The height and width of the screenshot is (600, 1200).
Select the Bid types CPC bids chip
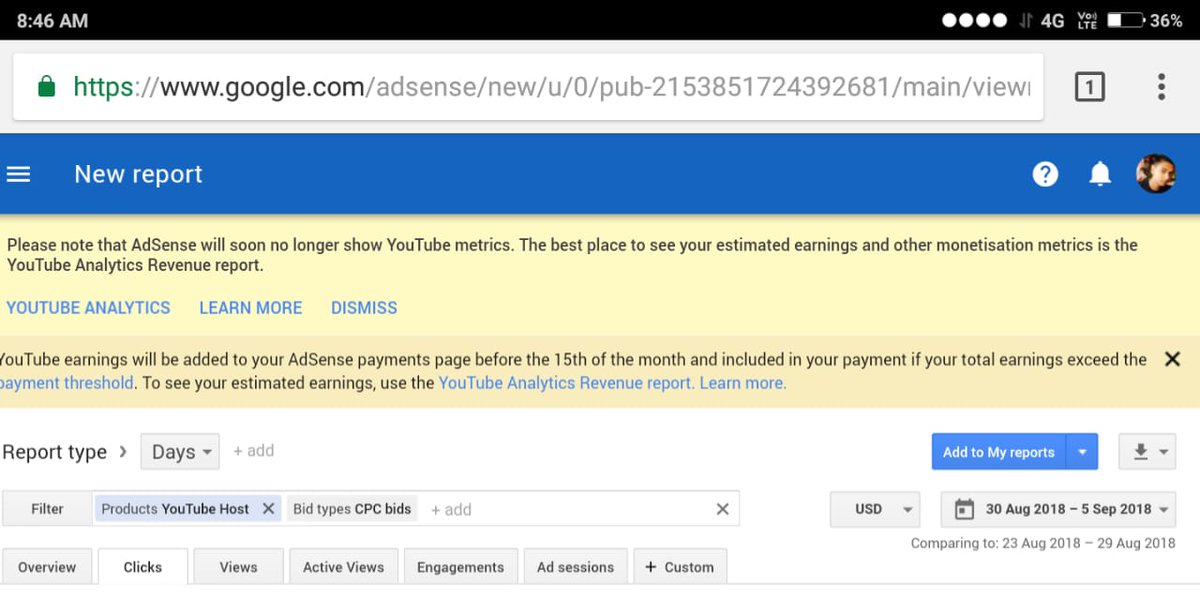click(x=352, y=509)
